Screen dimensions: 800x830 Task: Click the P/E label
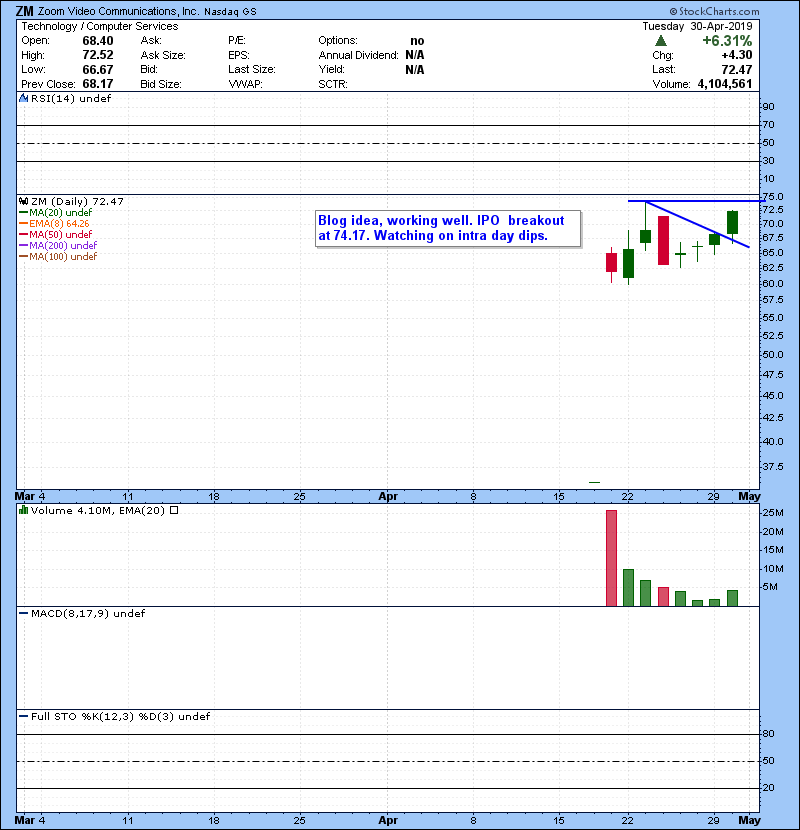237,41
